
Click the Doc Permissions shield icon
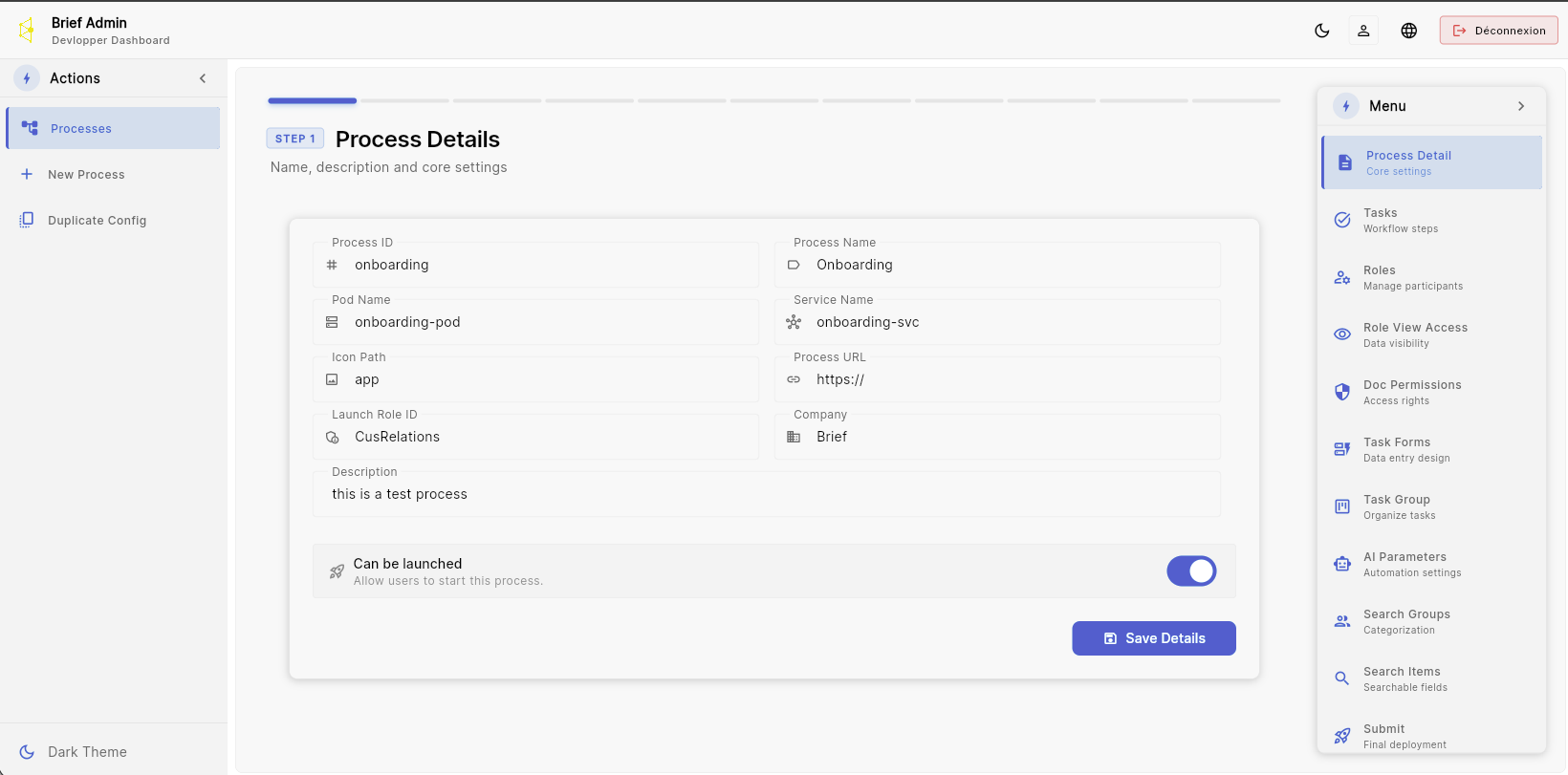(1342, 392)
